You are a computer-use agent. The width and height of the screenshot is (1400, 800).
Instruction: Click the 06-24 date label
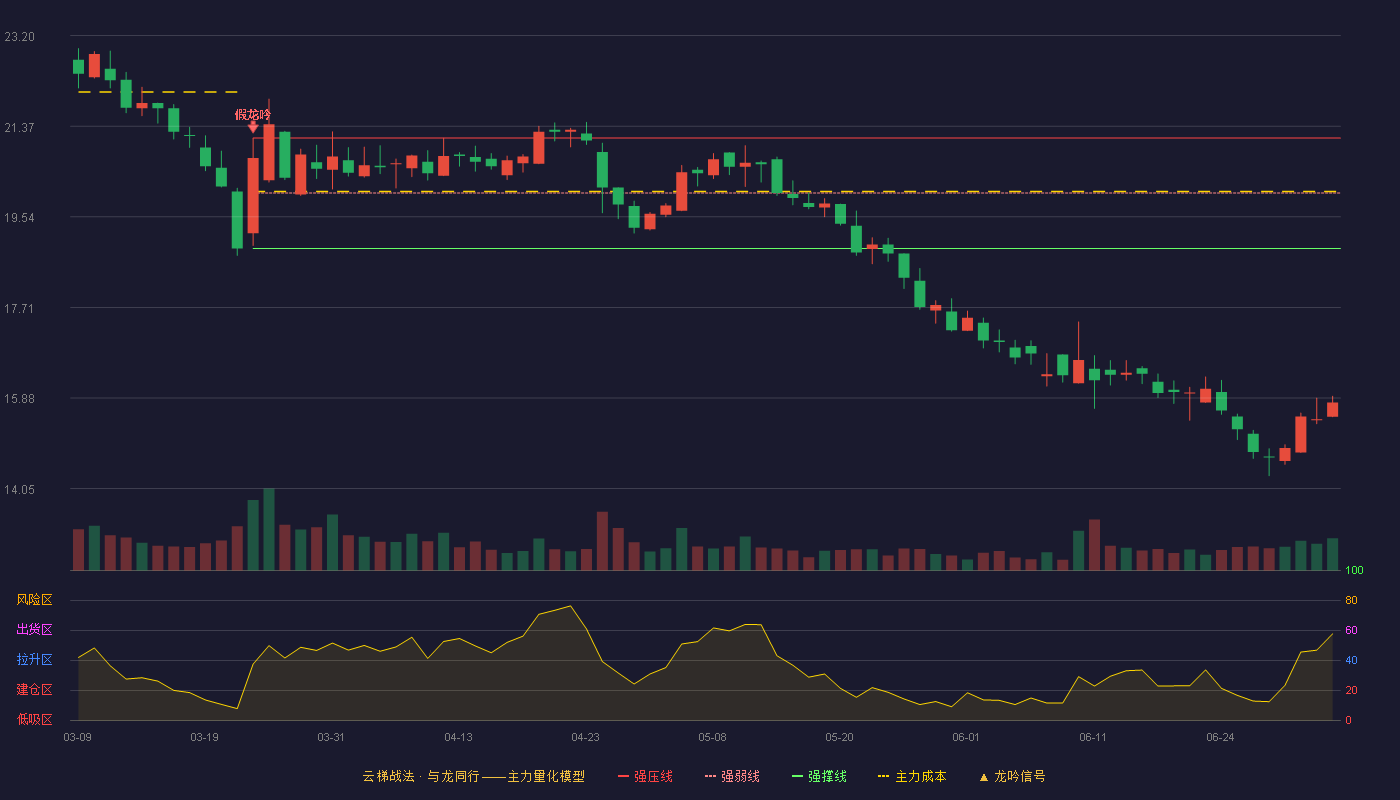[x=1220, y=737]
